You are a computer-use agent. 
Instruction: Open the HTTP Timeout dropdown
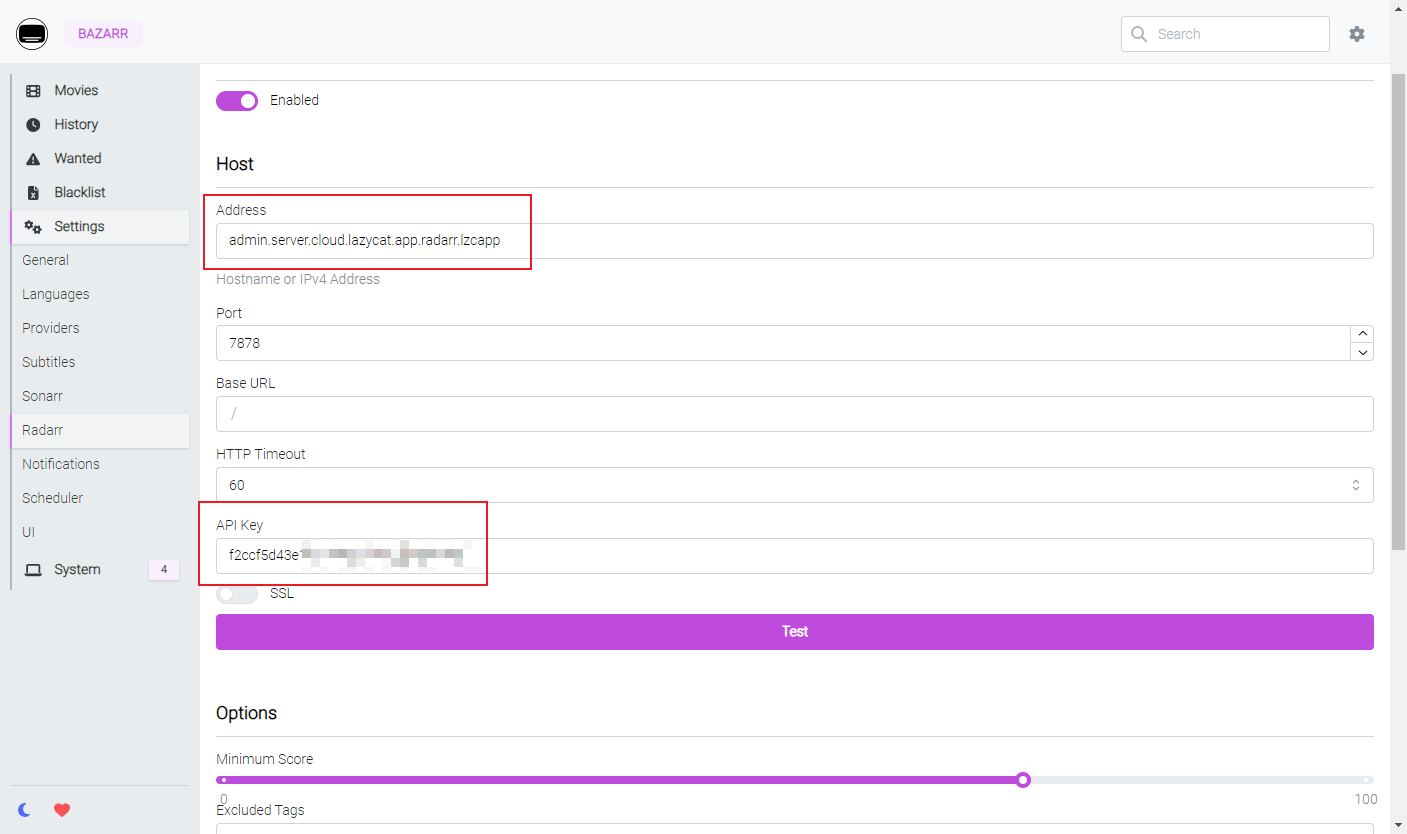point(794,485)
